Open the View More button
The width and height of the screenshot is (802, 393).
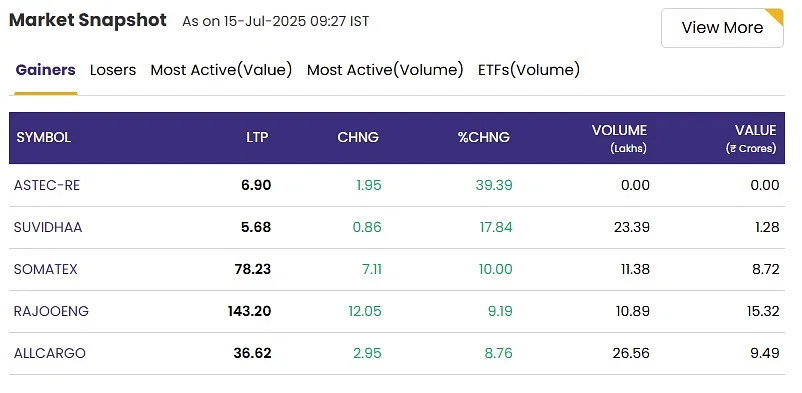coord(722,28)
